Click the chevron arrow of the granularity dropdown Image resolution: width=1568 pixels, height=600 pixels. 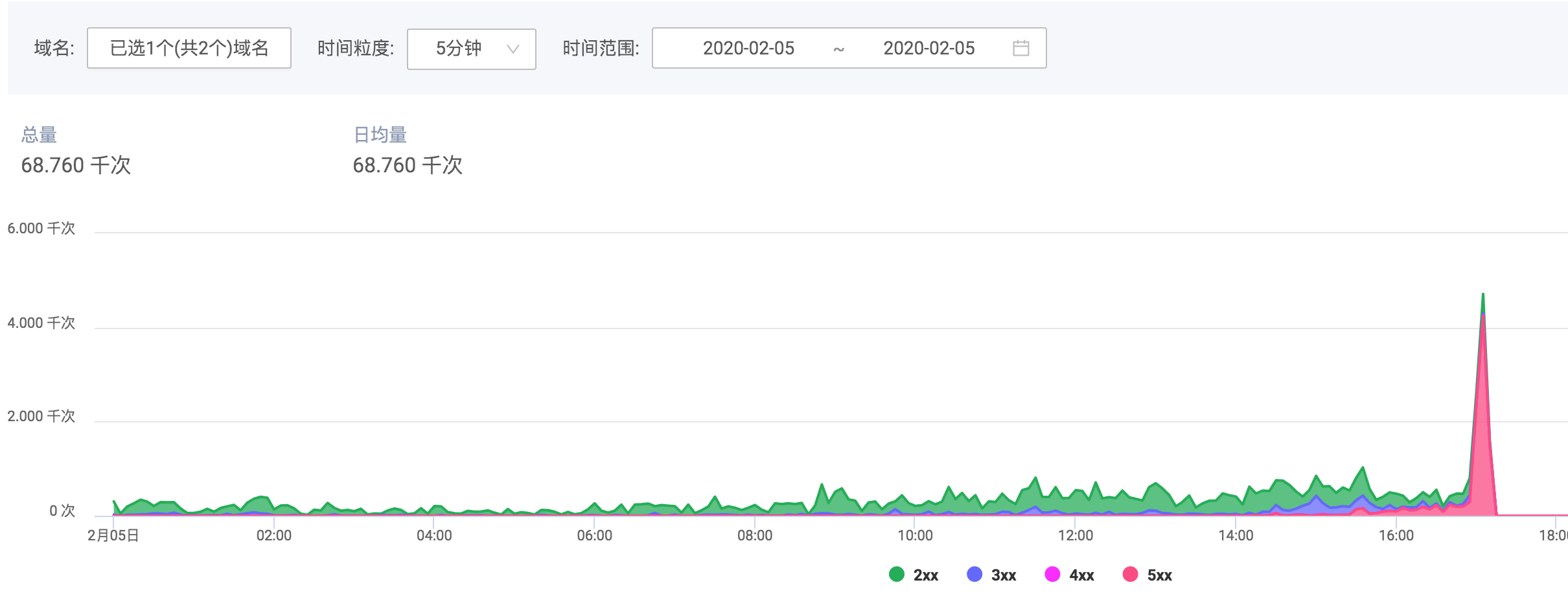click(x=513, y=49)
